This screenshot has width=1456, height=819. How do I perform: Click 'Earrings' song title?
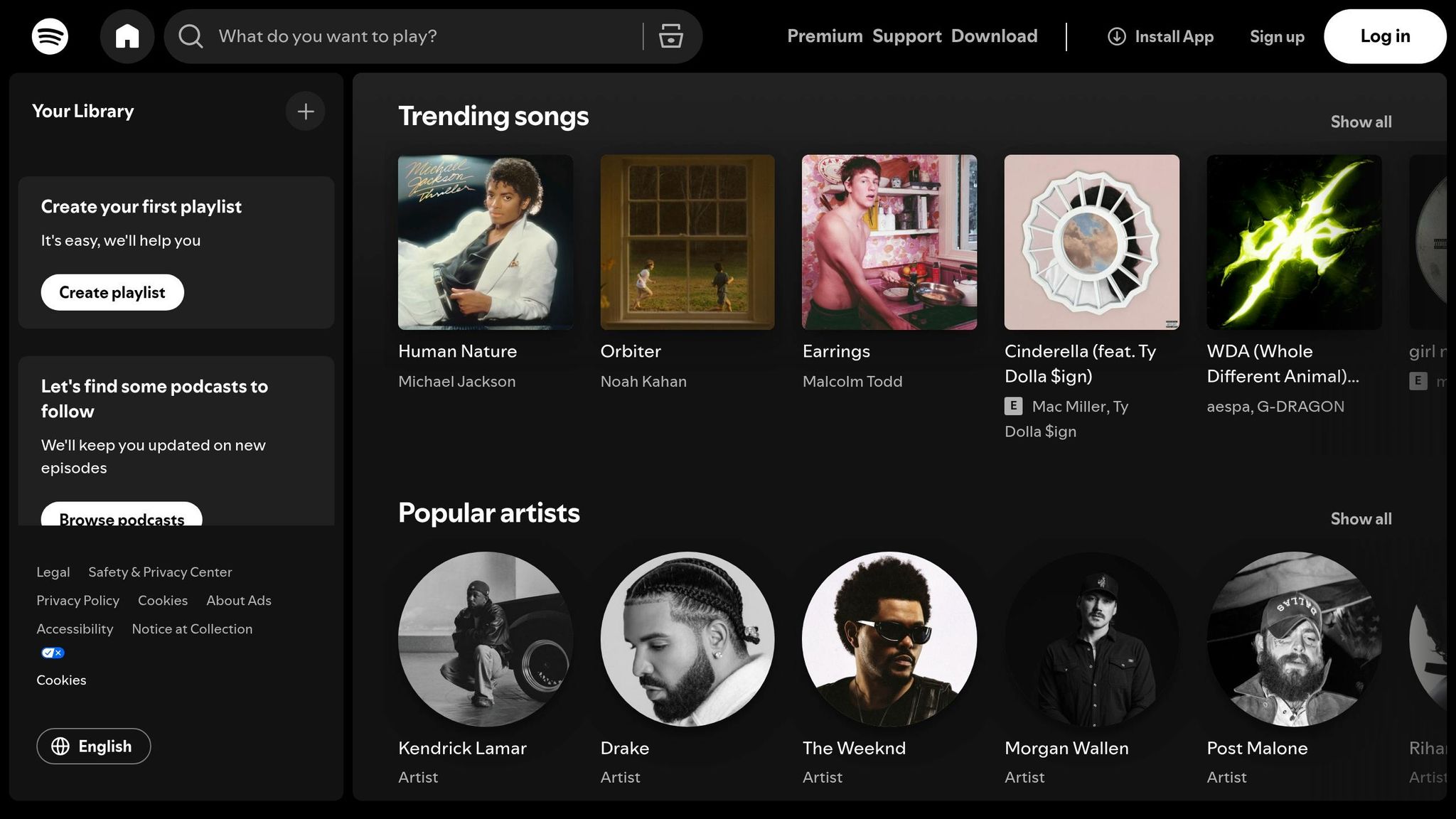(x=836, y=351)
